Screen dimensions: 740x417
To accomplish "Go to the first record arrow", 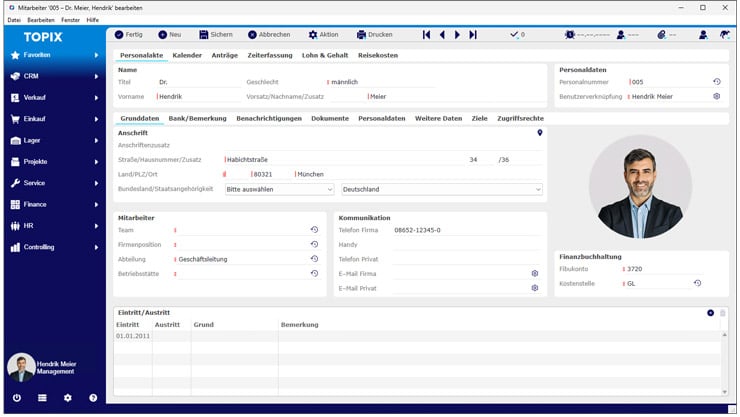I will pos(427,34).
